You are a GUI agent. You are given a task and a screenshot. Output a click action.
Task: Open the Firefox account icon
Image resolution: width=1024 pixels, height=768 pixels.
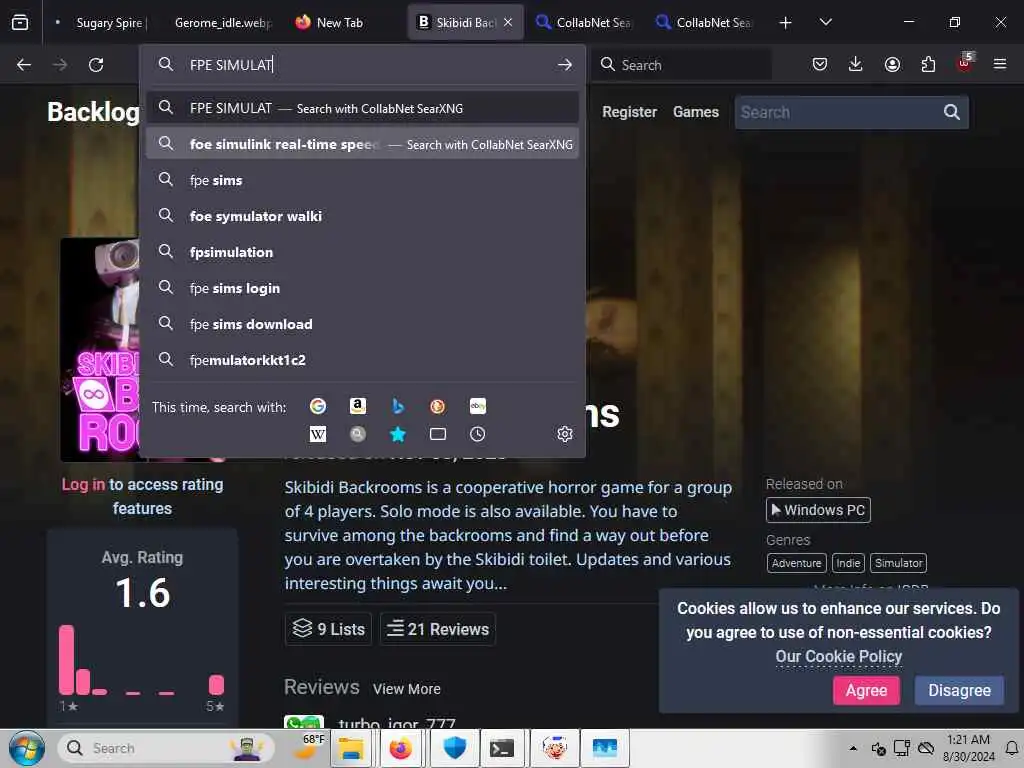click(x=892, y=64)
